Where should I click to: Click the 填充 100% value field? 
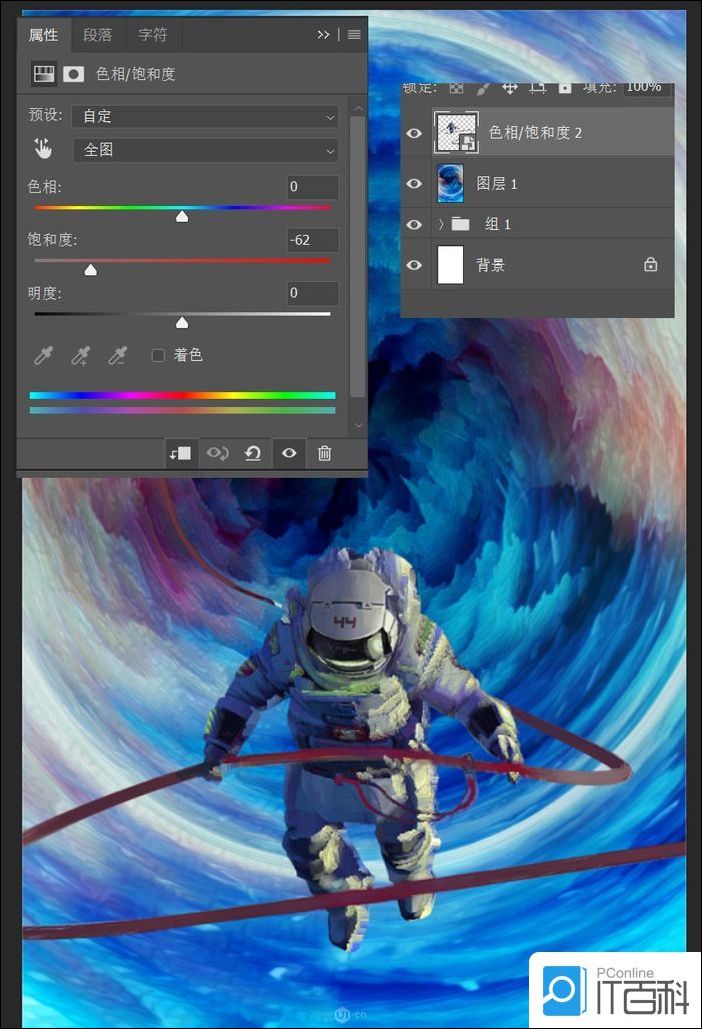646,88
